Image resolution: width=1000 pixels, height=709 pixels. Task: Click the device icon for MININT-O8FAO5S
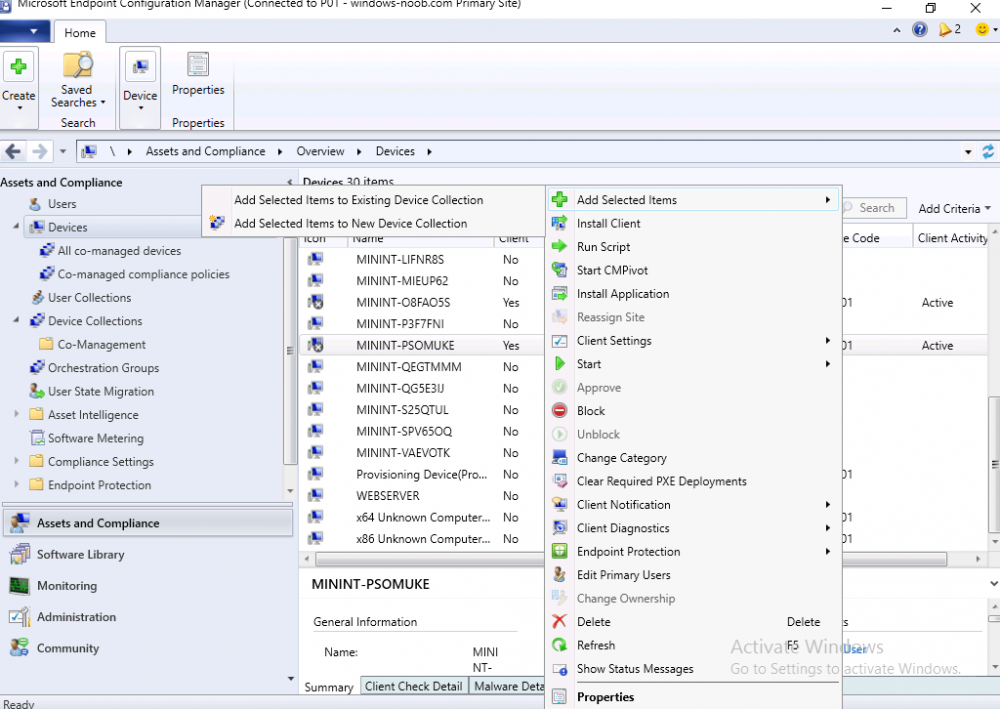(x=315, y=302)
